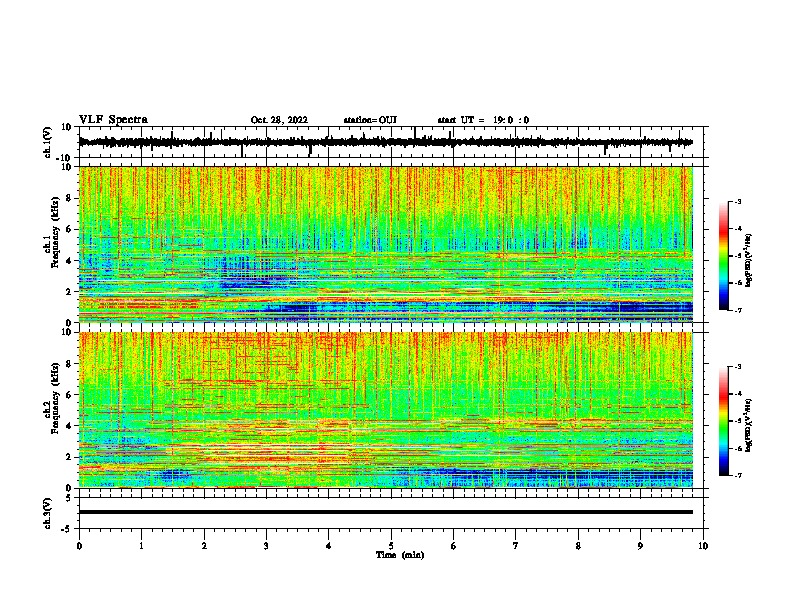Image resolution: width=792 pixels, height=612 pixels.
Task: Click the -3 tick on ch.1 colorbar
Action: 738,201
